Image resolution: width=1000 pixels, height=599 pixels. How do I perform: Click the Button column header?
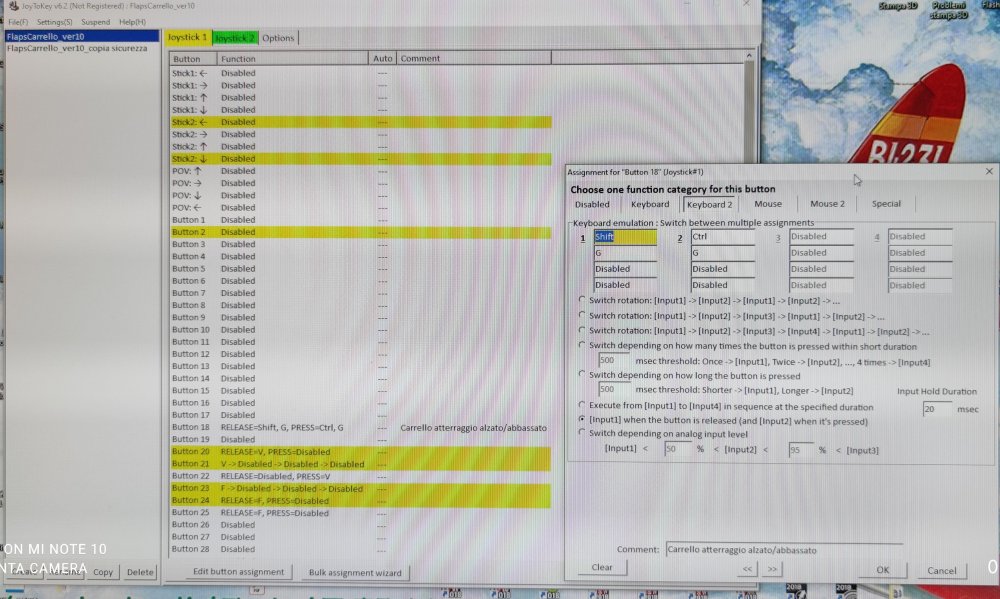click(x=193, y=59)
